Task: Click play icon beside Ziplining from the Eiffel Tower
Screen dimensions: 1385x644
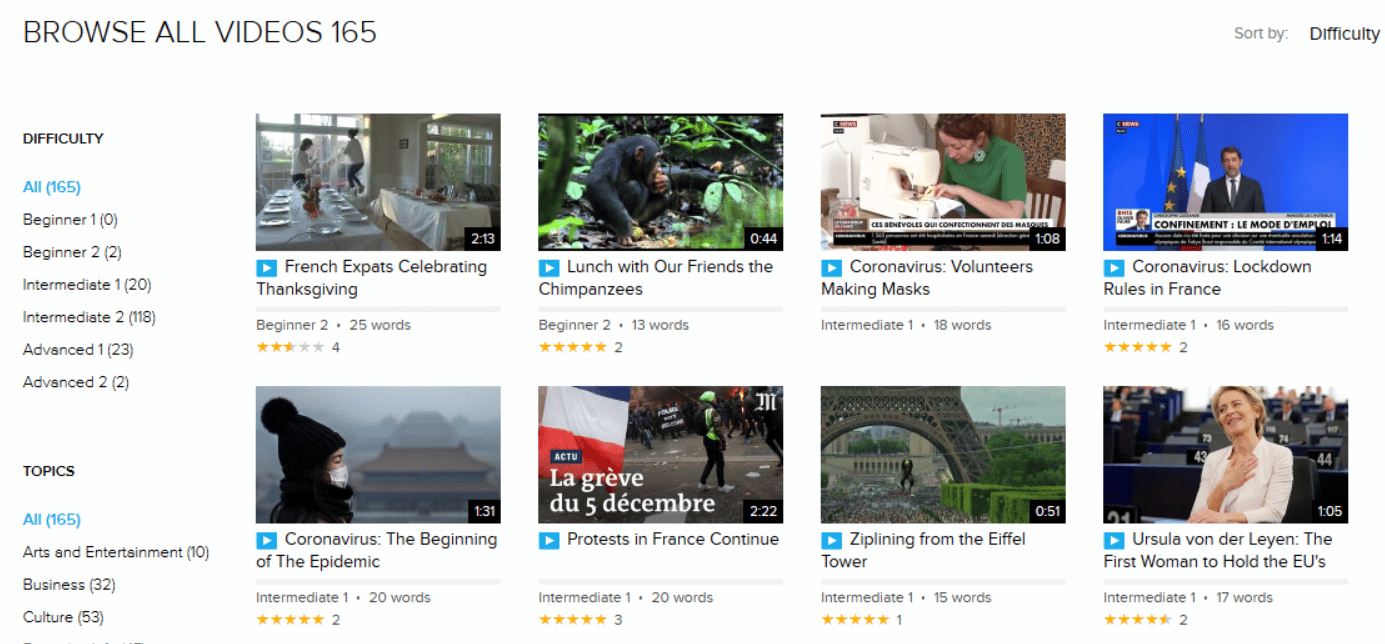Action: 831,540
